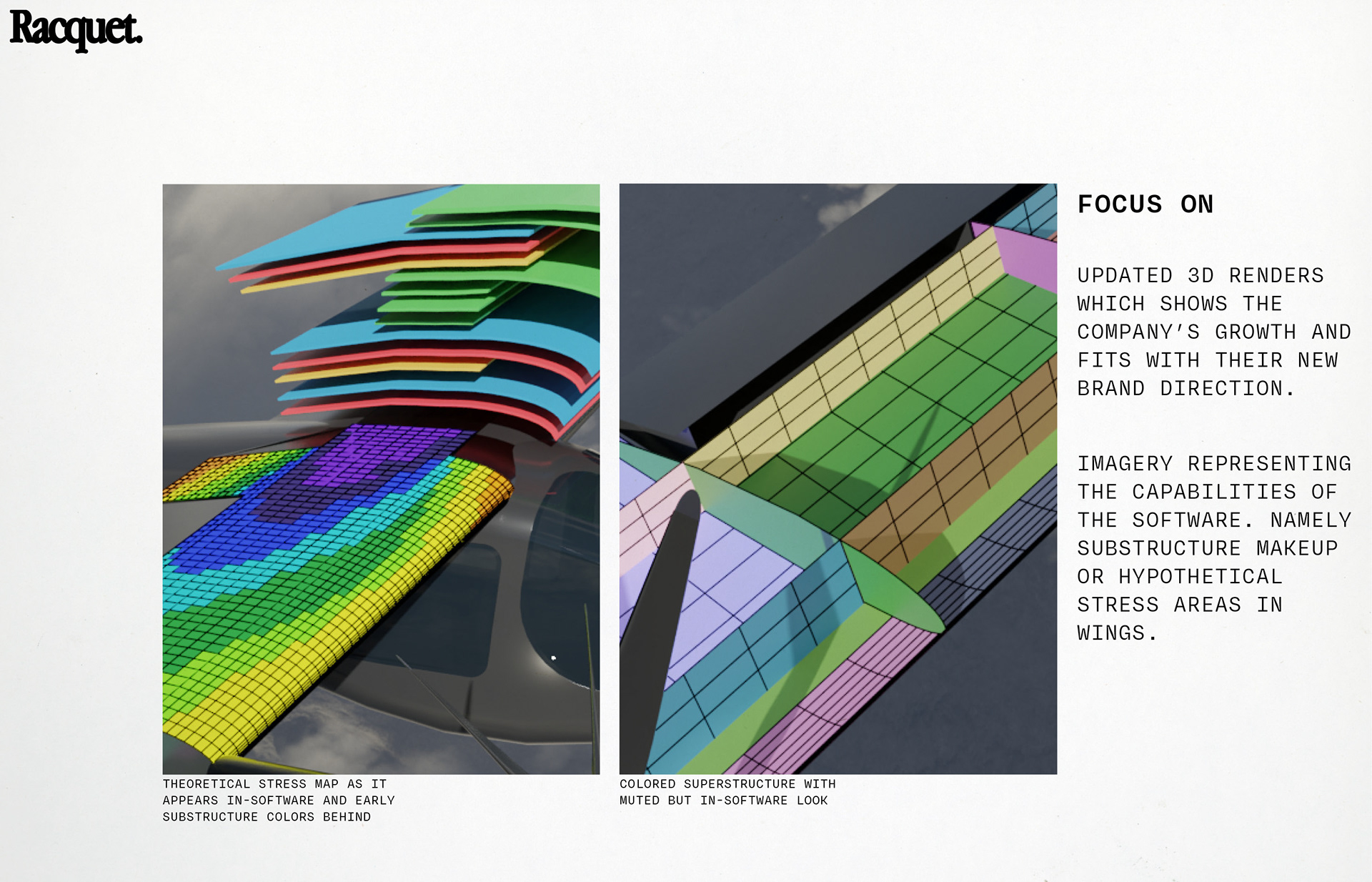
Task: Select the 'Imagery representing the capabilities' paragraph
Action: click(x=1213, y=547)
